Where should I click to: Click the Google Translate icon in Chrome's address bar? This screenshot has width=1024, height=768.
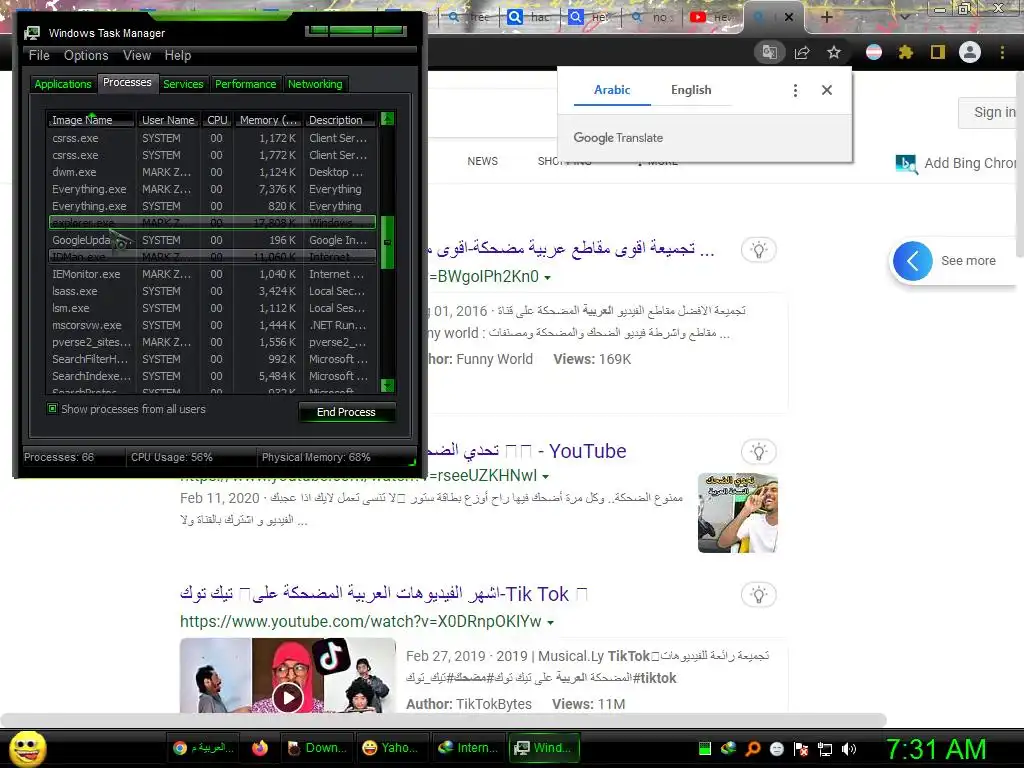coord(769,52)
